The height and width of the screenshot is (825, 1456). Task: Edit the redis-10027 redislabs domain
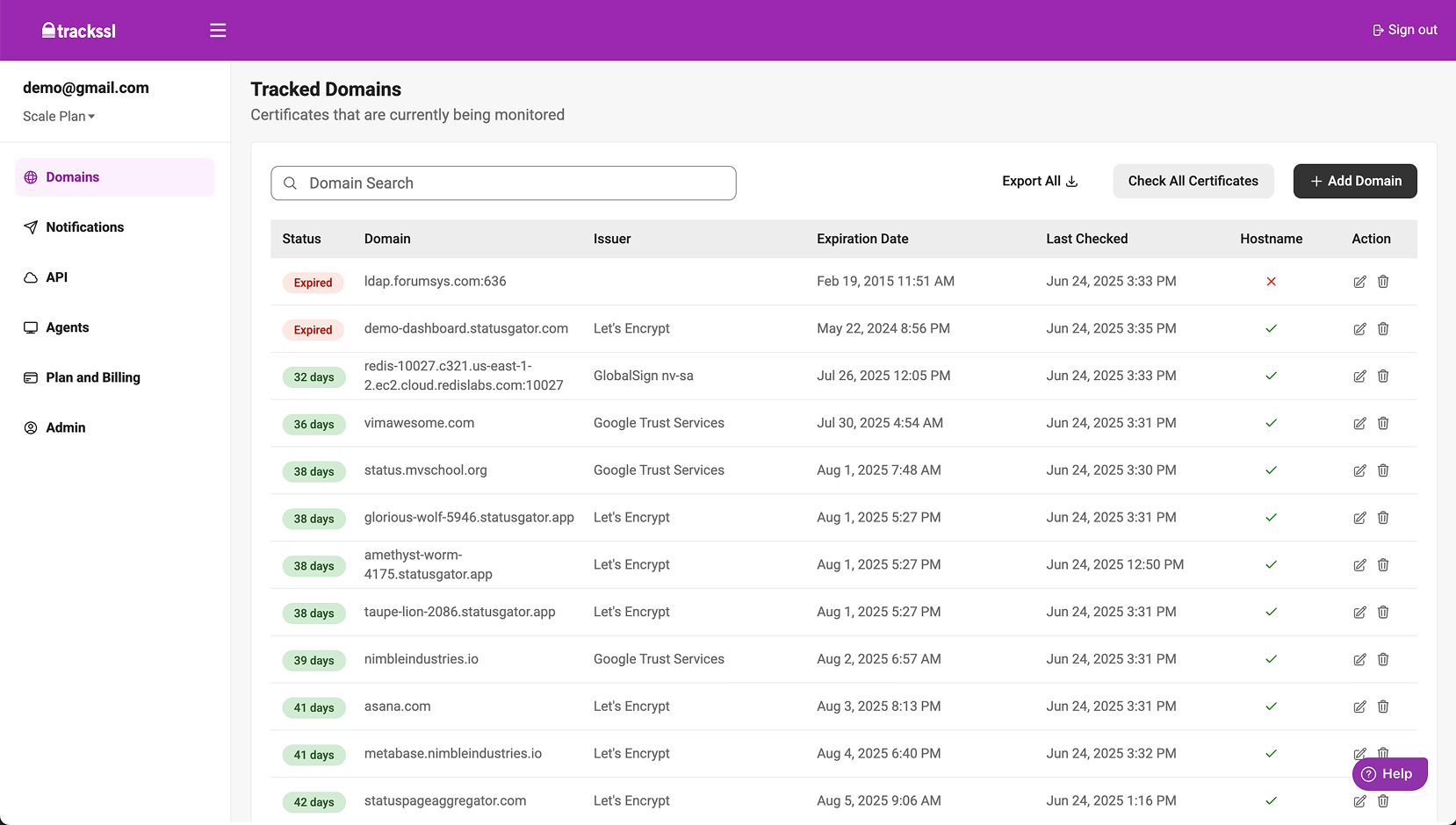pyautogui.click(x=1359, y=377)
